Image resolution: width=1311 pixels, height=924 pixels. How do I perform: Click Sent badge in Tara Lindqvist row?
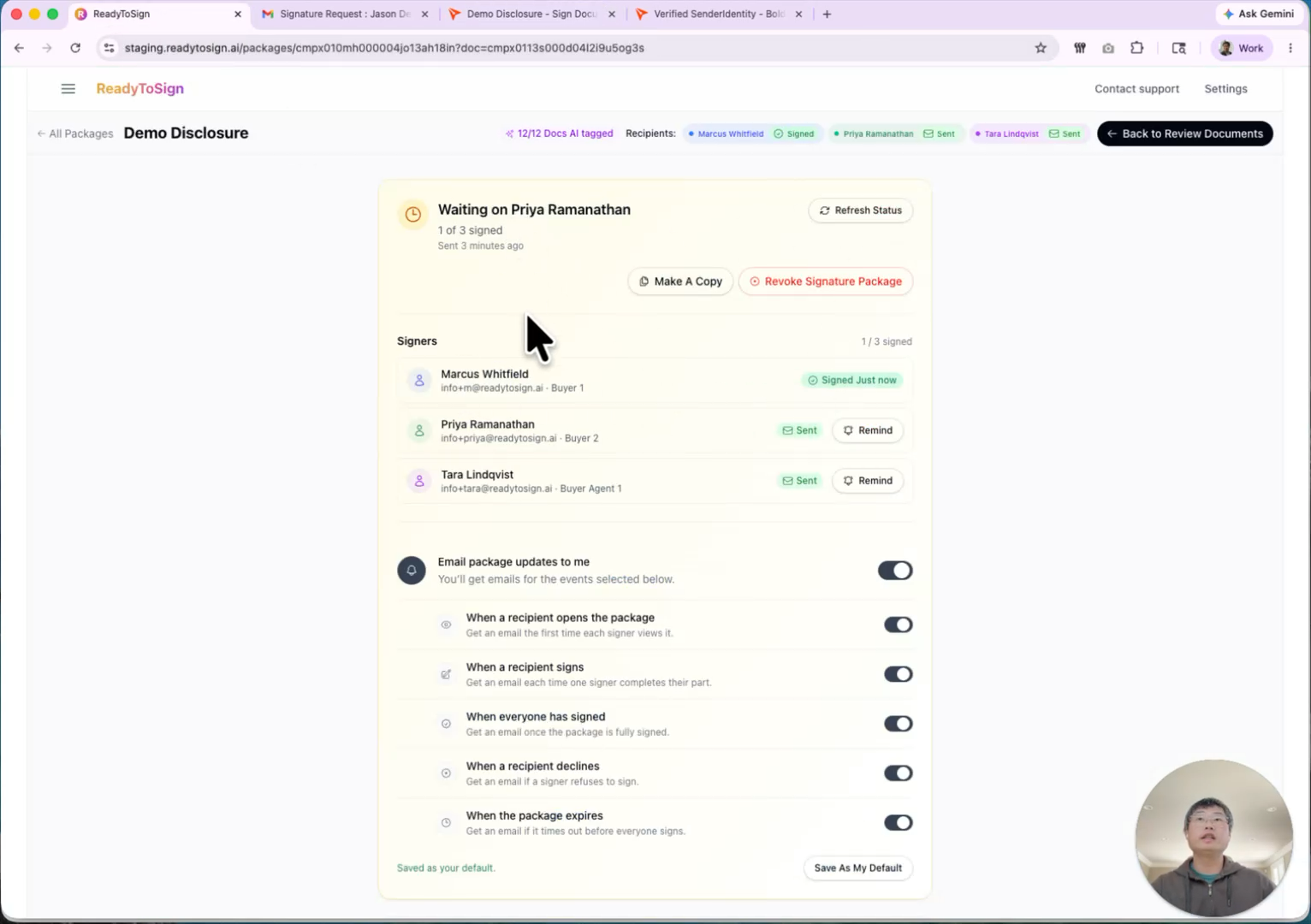point(799,481)
